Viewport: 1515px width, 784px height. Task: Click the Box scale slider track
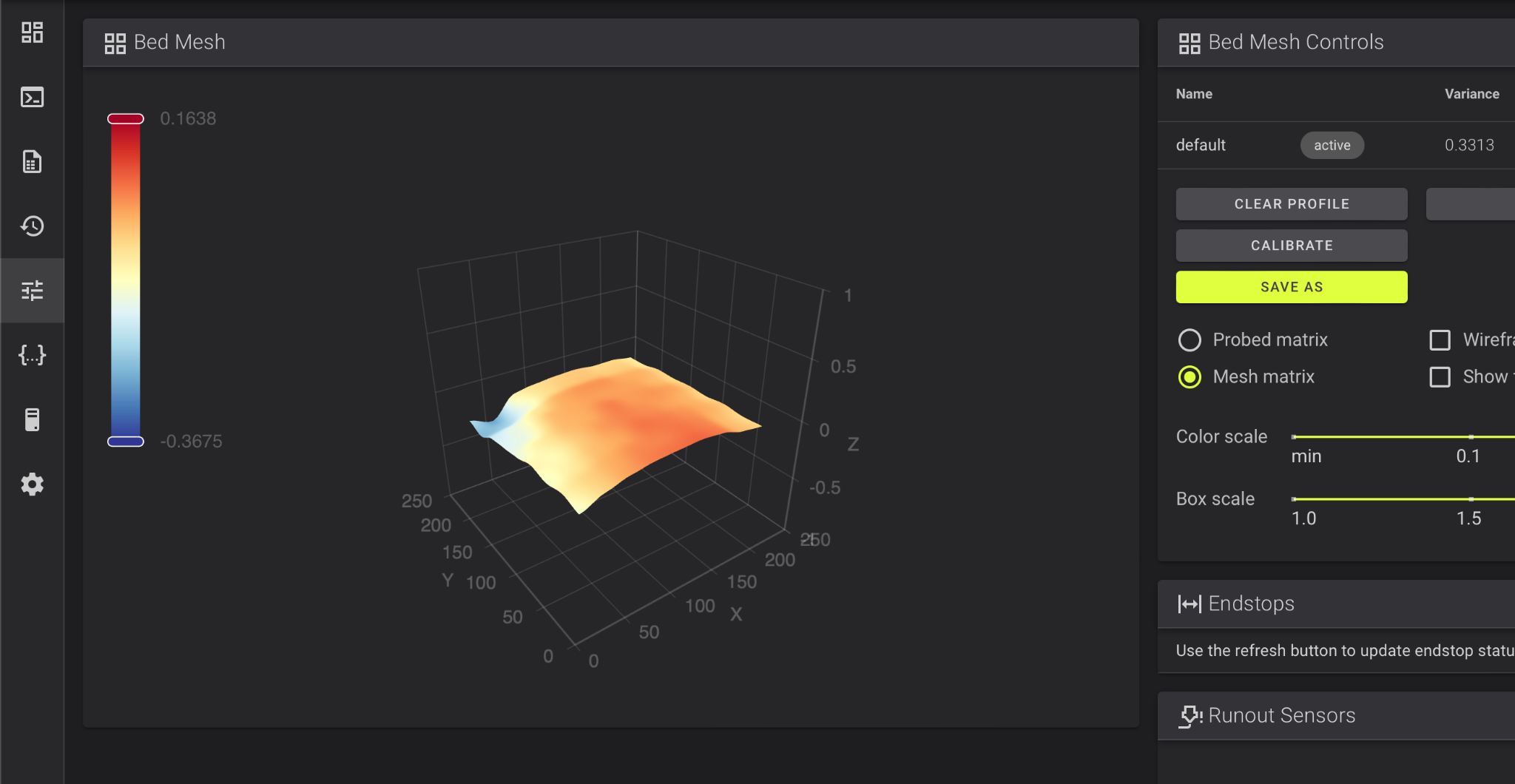pos(1403,499)
